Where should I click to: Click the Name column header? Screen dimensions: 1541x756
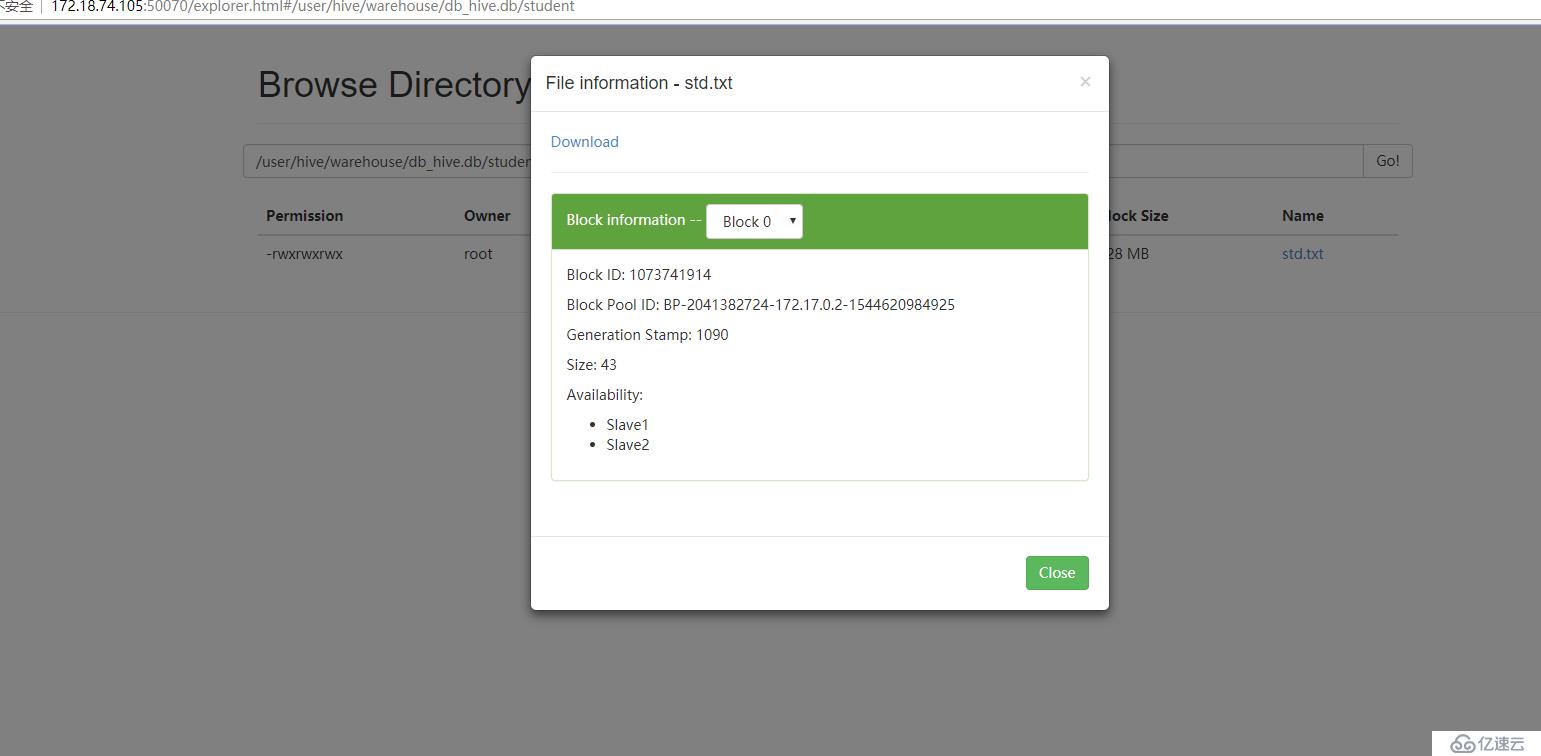[1302, 216]
